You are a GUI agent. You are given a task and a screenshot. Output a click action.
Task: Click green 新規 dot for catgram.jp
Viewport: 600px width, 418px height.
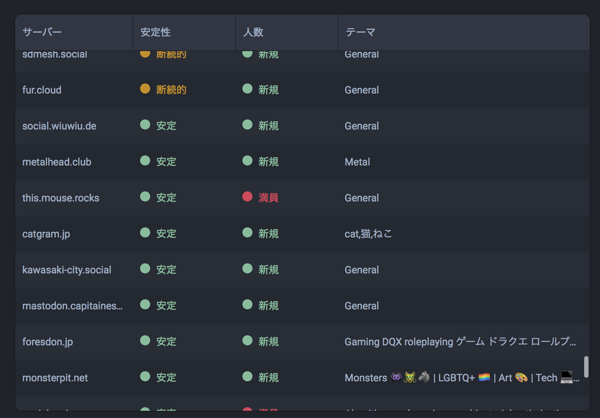coord(247,233)
